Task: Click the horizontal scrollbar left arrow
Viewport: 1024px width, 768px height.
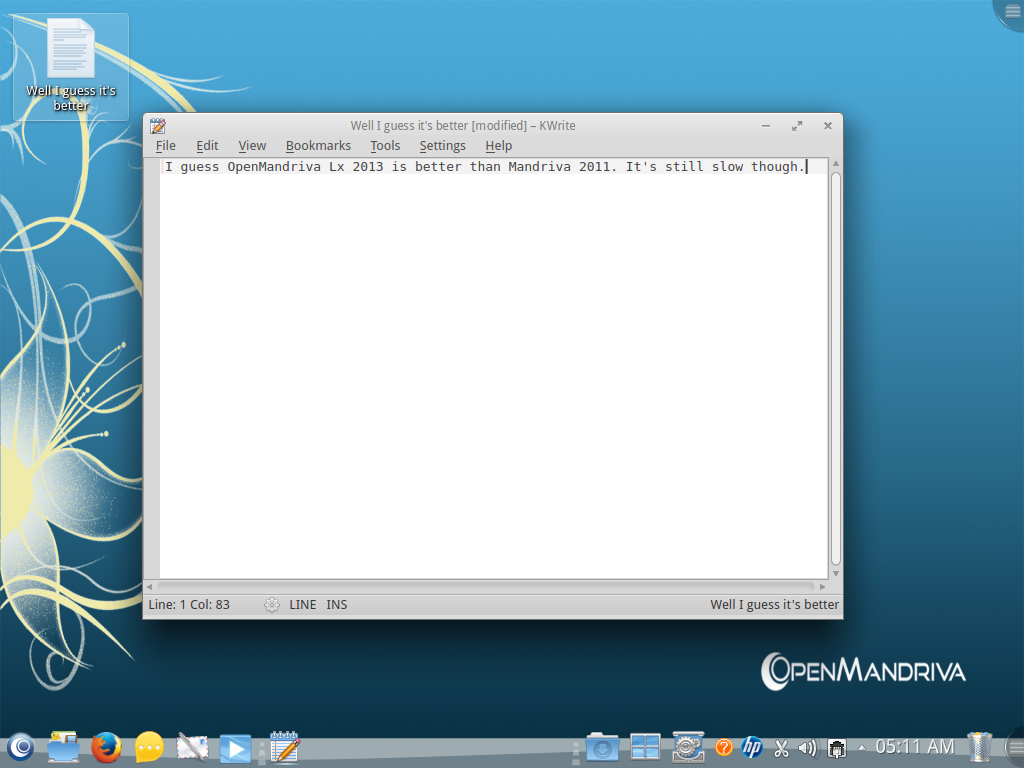Action: pos(150,586)
